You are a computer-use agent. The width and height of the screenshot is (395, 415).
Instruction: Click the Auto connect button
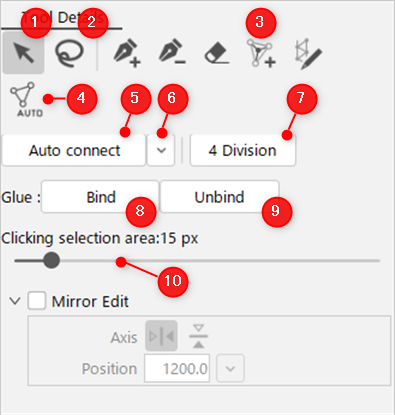click(x=74, y=150)
